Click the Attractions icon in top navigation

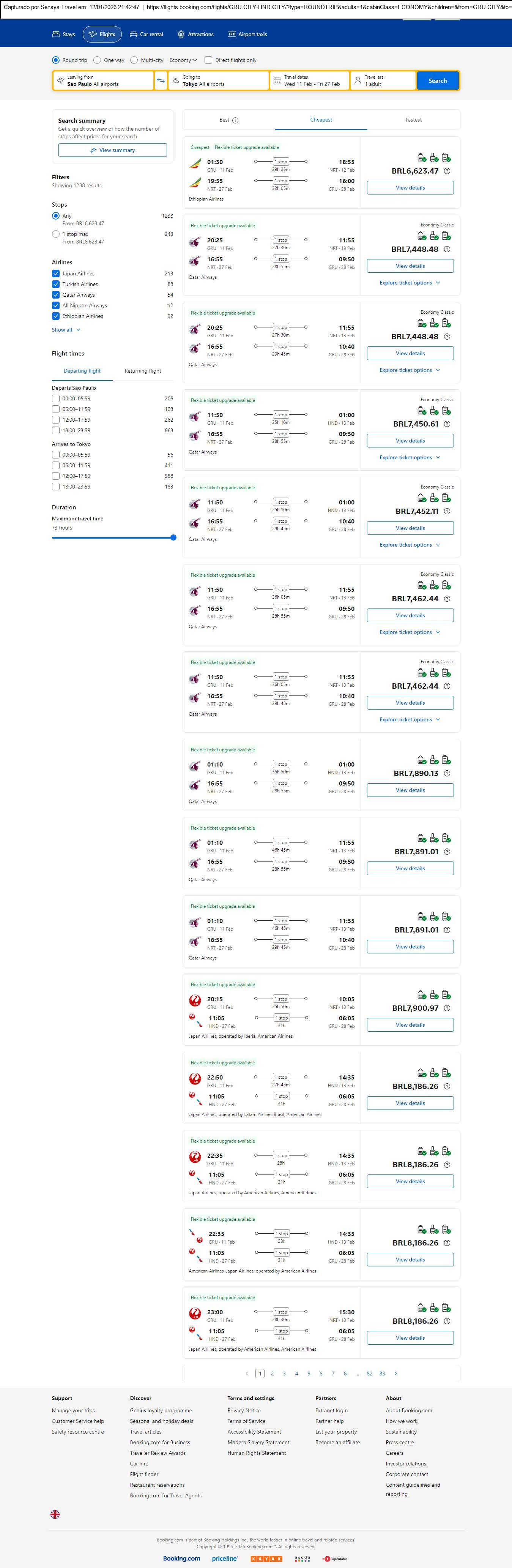pos(181,35)
